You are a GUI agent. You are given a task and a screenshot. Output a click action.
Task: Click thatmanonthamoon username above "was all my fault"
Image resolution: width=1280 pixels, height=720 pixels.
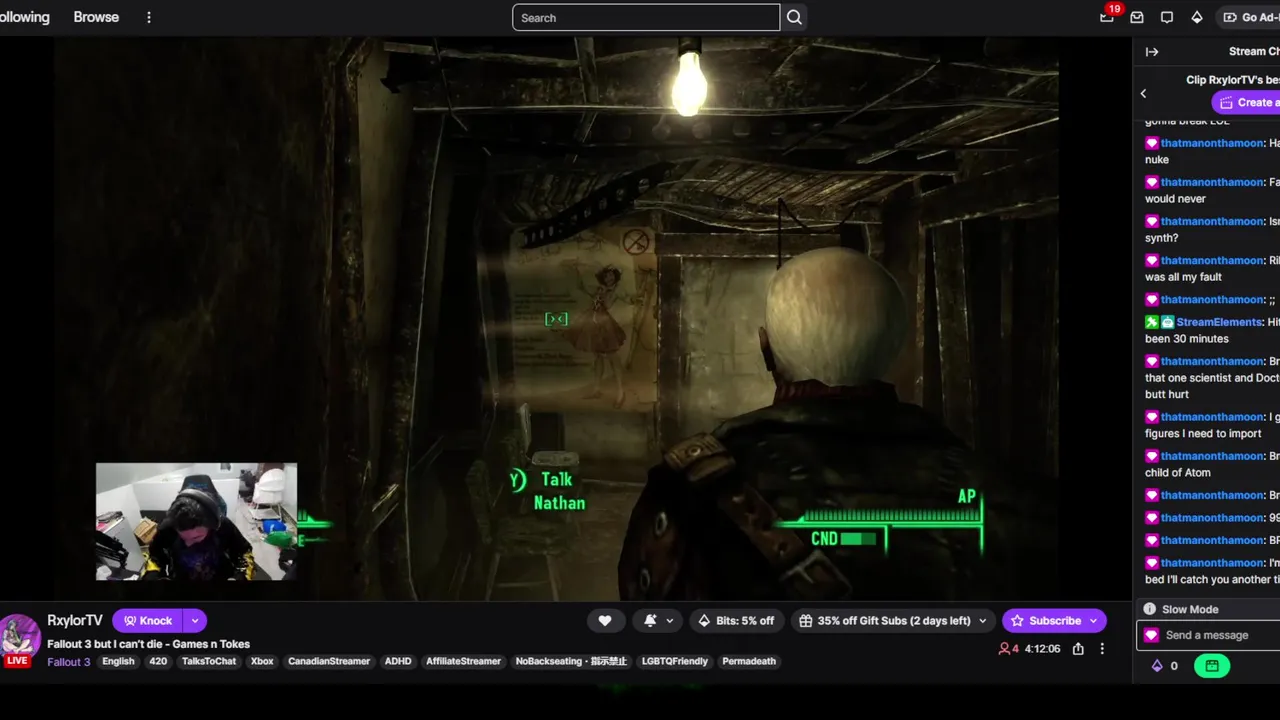coord(1212,260)
